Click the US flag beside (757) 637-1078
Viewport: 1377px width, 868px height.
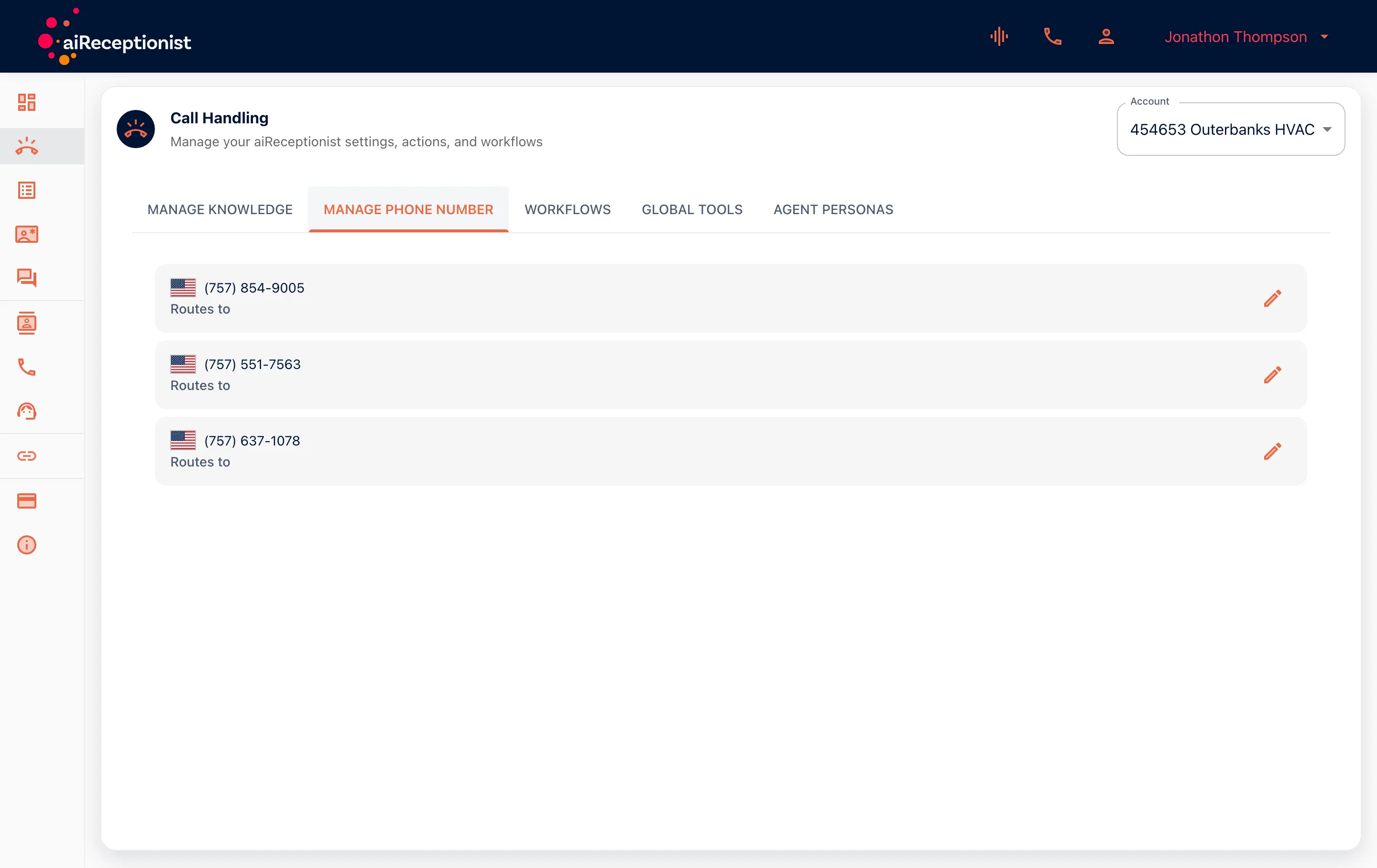tap(183, 440)
